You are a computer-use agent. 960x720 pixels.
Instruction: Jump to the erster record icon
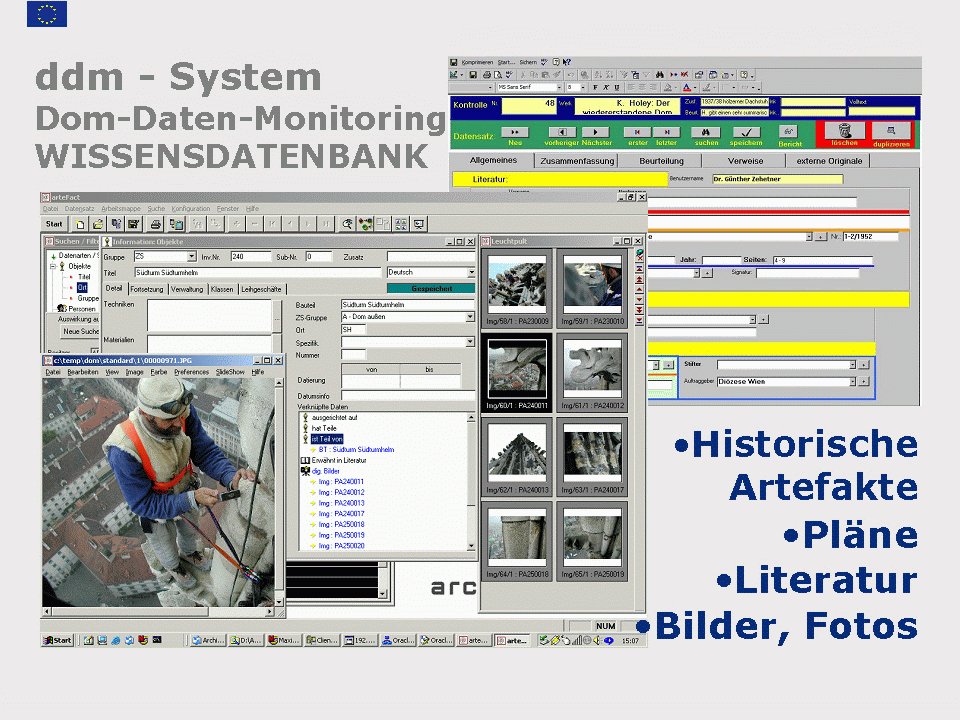637,132
